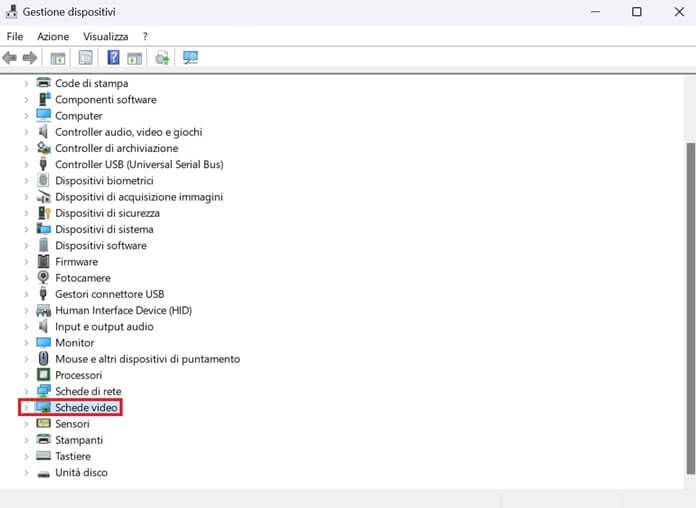Viewport: 696px width, 508px height.
Task: Click the Processori chip icon
Action: point(44,375)
